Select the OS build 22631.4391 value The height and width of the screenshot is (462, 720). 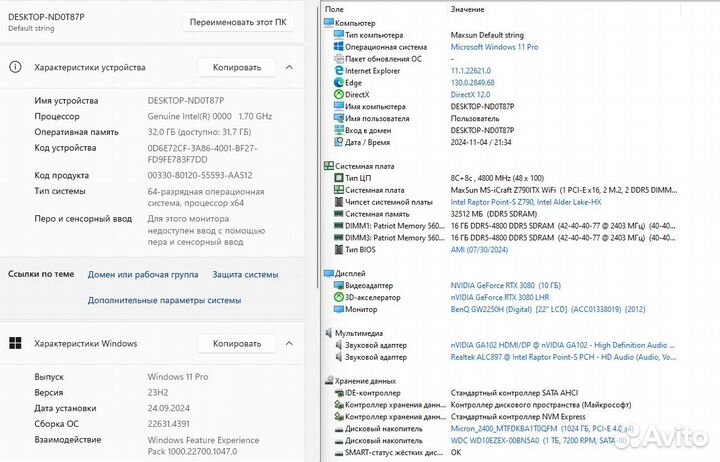tap(169, 423)
